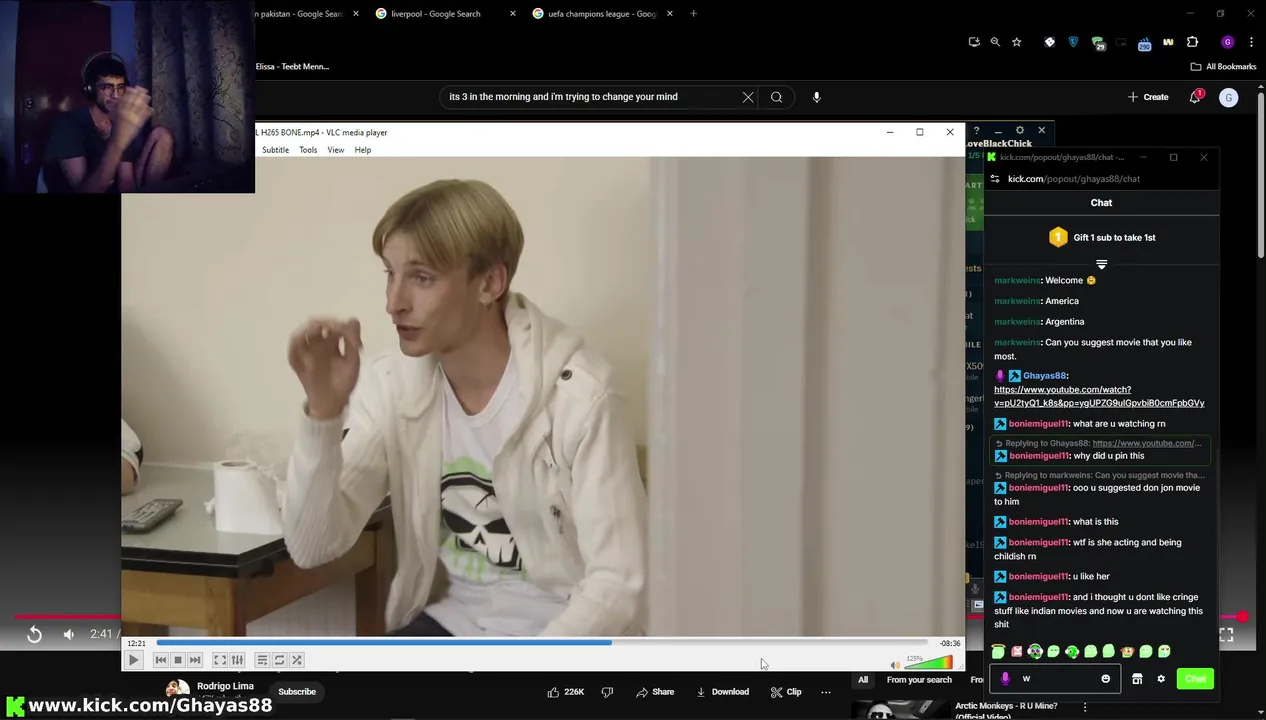Skip to previous media in VLC
The height and width of the screenshot is (720, 1266).
pos(160,660)
